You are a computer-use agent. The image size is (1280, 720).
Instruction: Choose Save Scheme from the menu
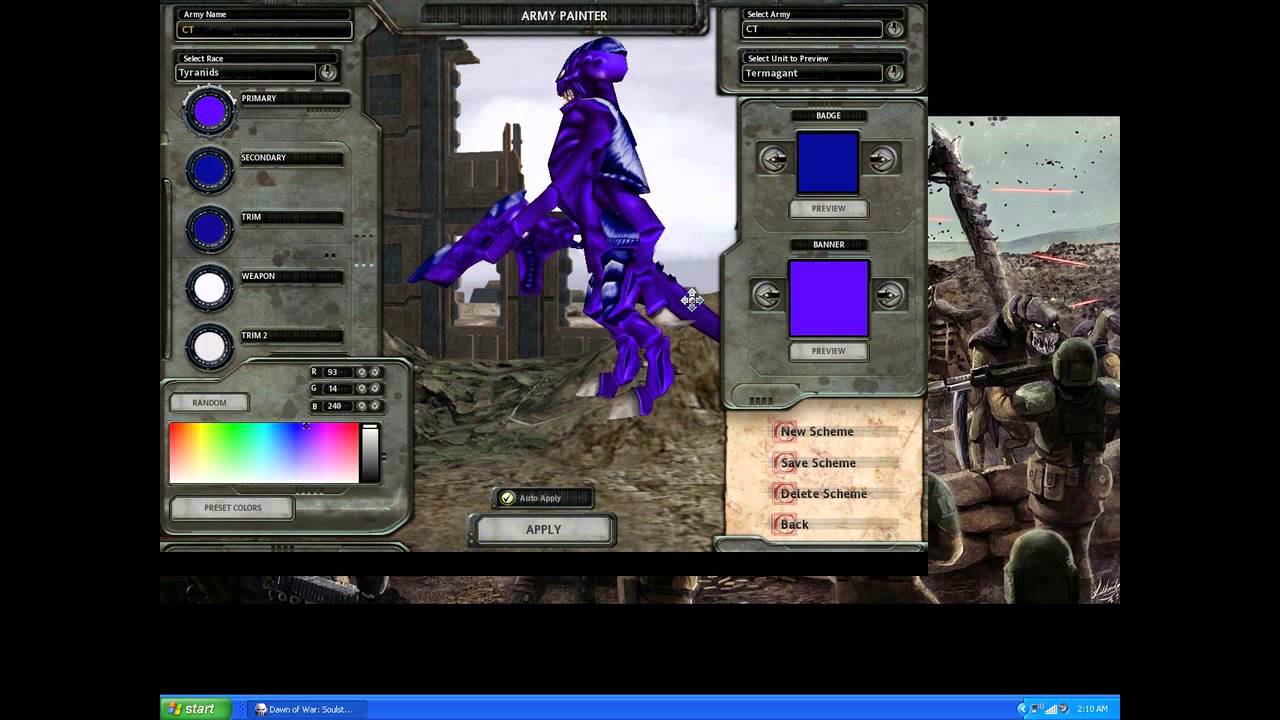click(818, 463)
